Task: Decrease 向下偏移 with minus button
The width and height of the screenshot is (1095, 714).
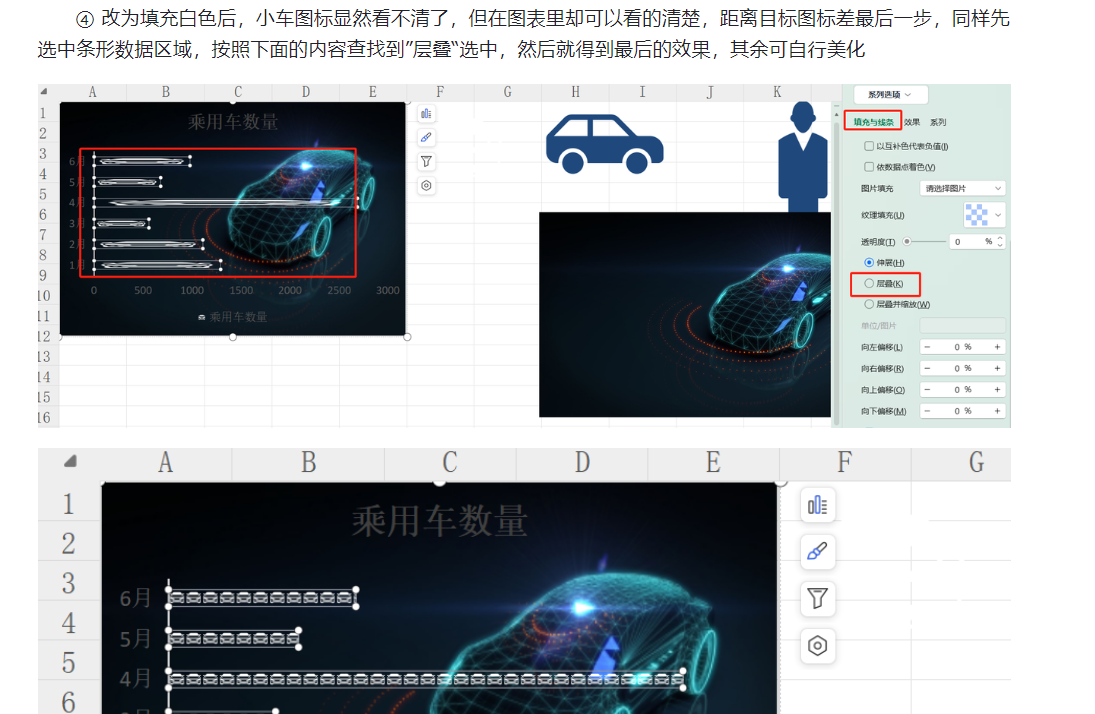Action: pos(927,411)
